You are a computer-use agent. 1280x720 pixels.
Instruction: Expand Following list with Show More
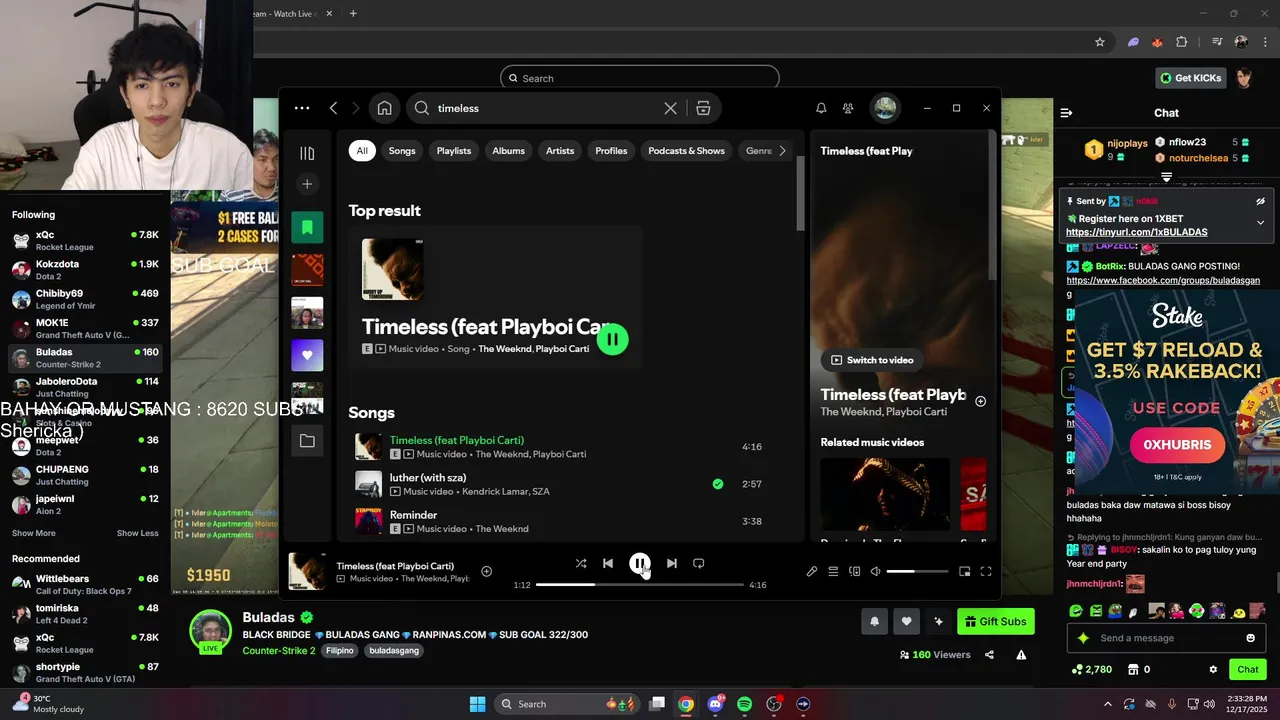pos(34,533)
